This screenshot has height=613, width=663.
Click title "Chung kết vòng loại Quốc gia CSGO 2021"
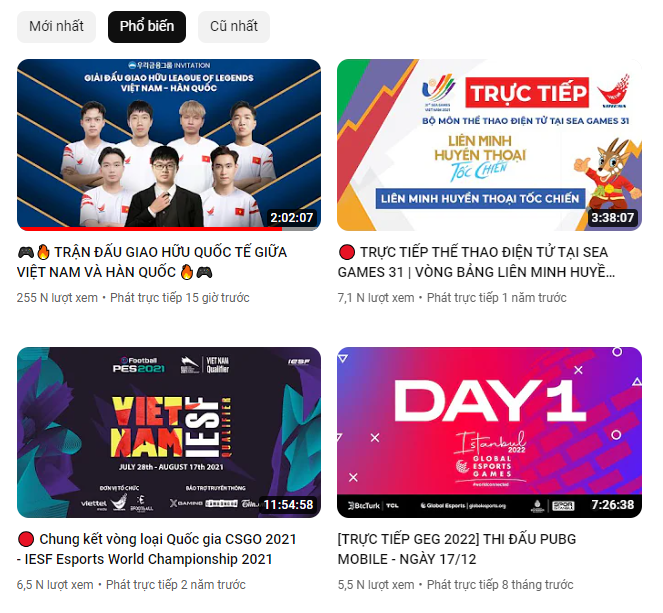click(157, 549)
